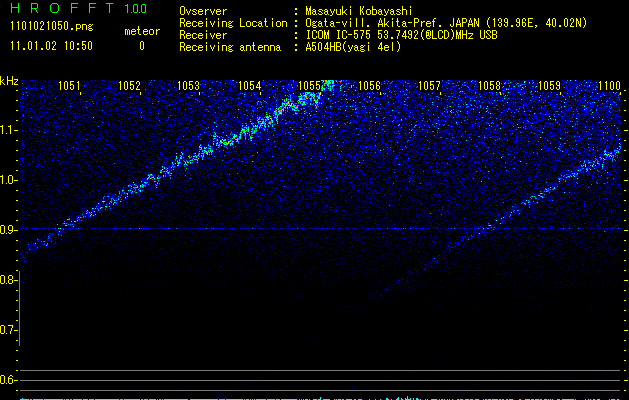Click the 1.1 kHz frequency axis label
629x400 pixels.
tap(8, 130)
